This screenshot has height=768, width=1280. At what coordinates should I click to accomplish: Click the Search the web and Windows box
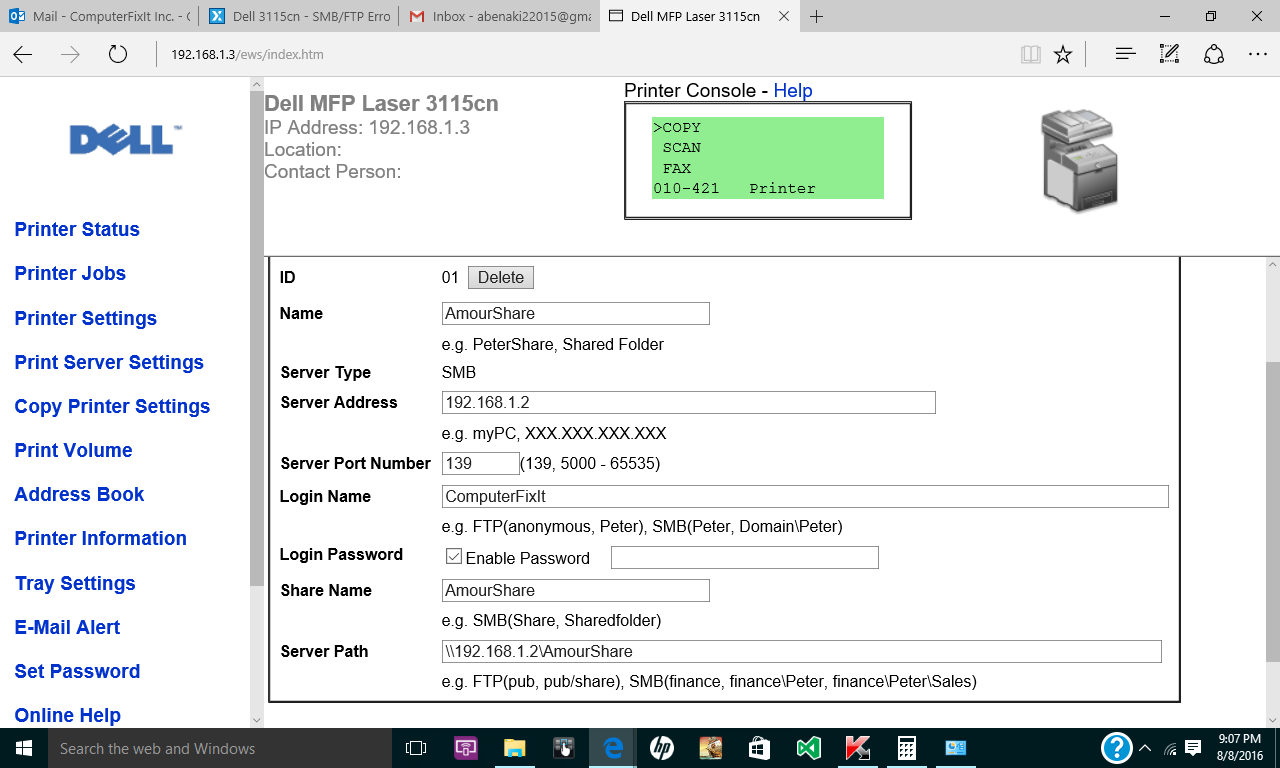click(220, 748)
